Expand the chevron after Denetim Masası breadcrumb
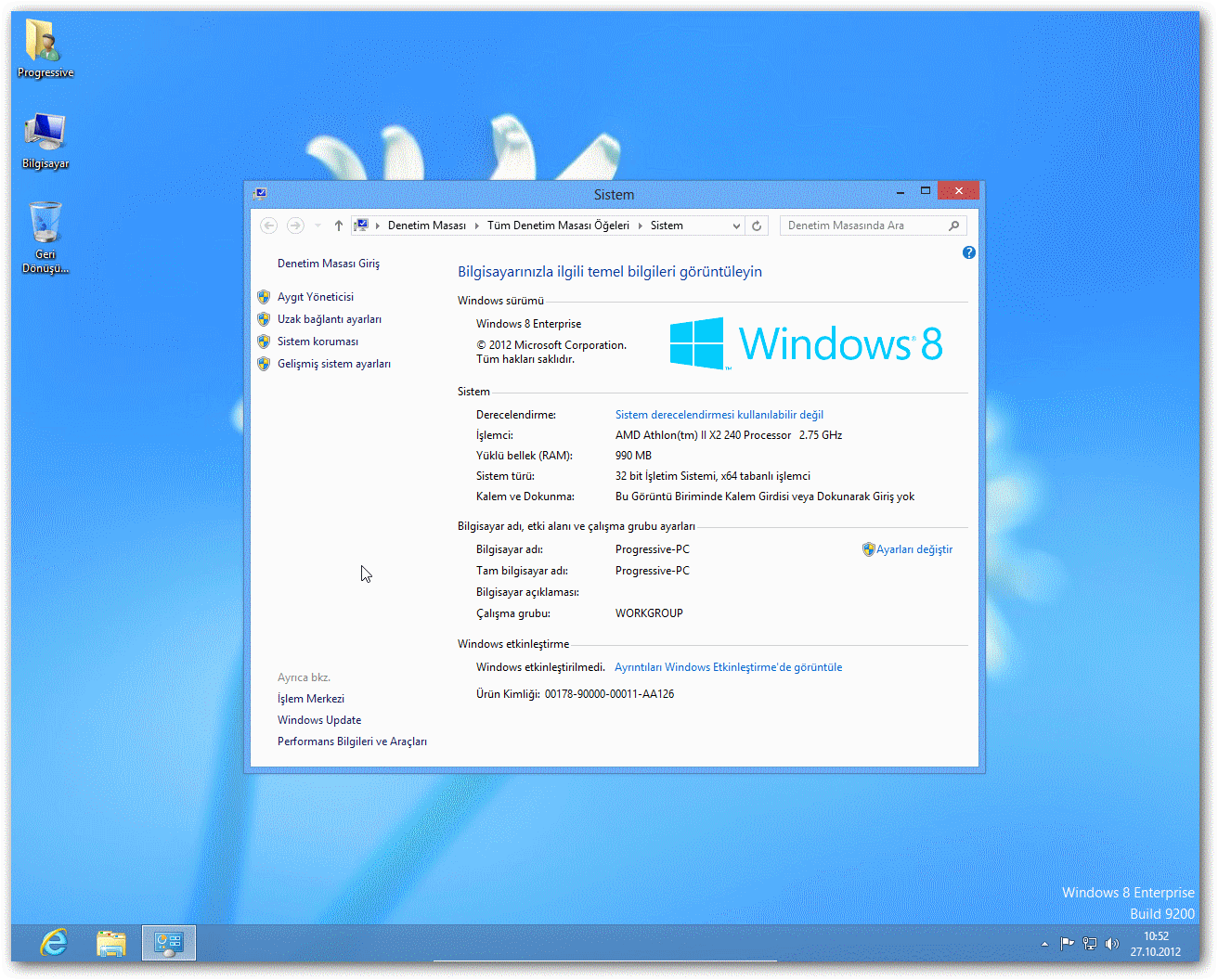The width and height of the screenshot is (1218, 980). (x=476, y=226)
